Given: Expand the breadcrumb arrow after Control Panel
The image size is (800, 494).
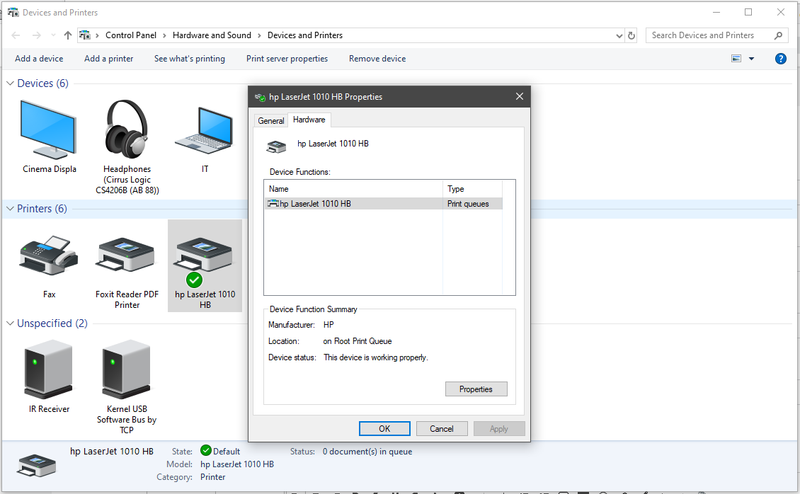Looking at the screenshot, I should pos(164,35).
